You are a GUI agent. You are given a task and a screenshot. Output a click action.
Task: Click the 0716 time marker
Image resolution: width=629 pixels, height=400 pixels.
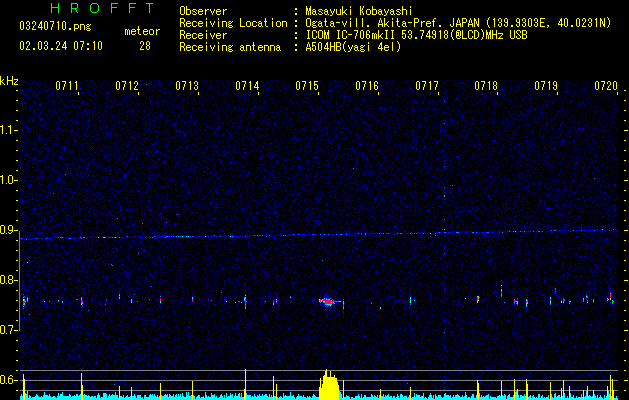coord(367,86)
